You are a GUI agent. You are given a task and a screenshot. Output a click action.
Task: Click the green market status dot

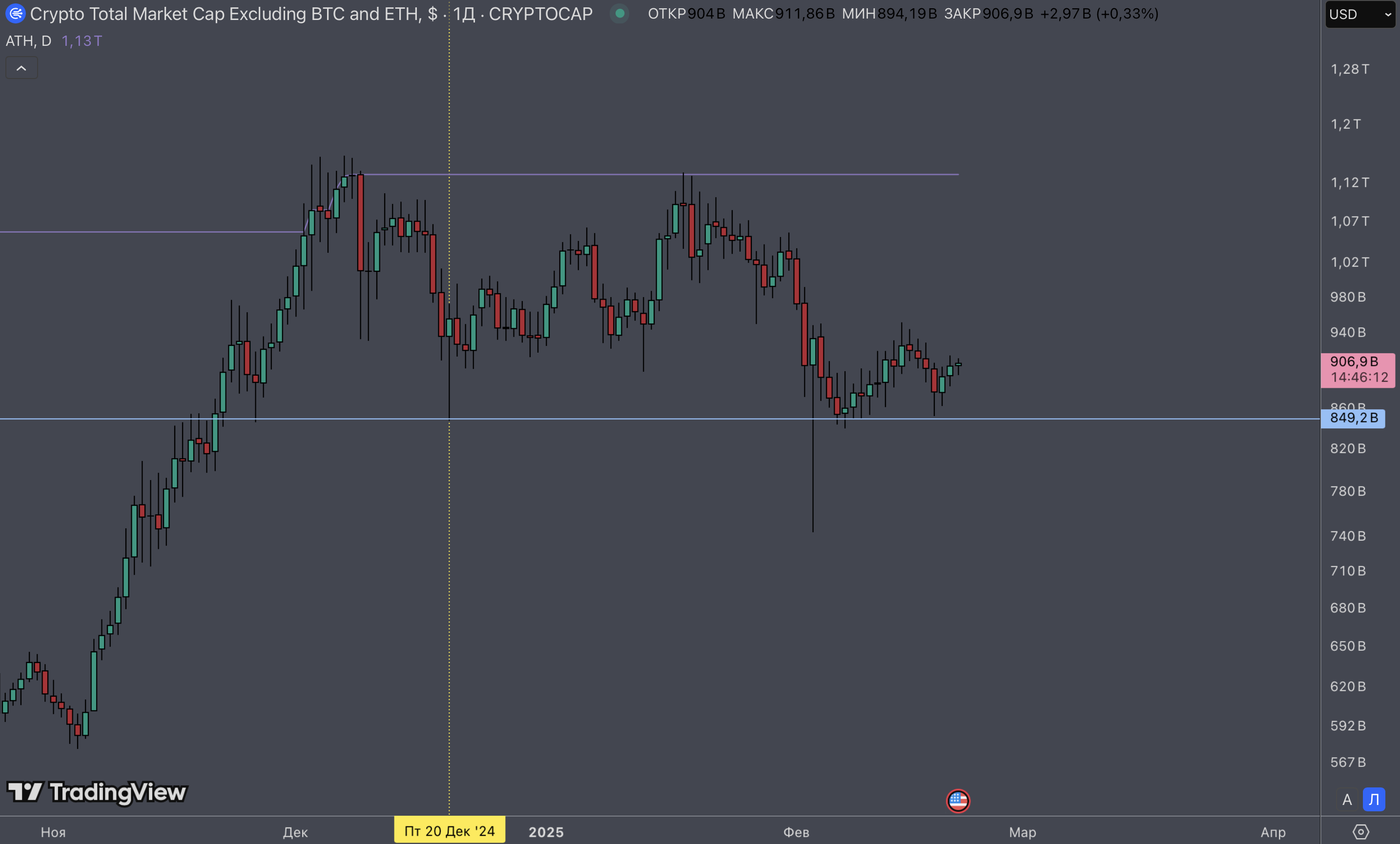[619, 13]
